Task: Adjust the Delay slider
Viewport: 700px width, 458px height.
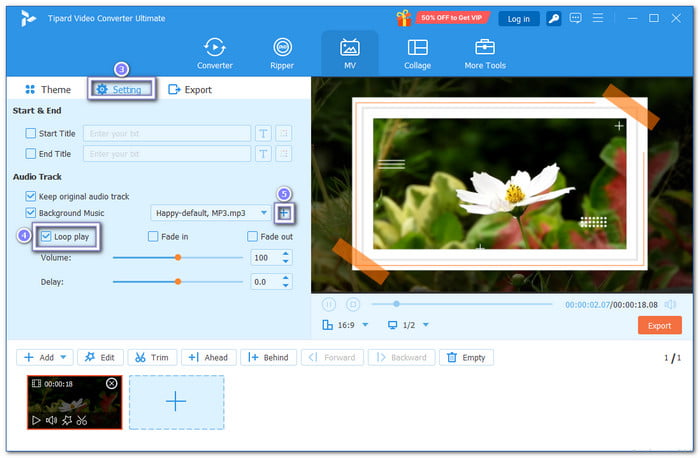Action: (178, 282)
